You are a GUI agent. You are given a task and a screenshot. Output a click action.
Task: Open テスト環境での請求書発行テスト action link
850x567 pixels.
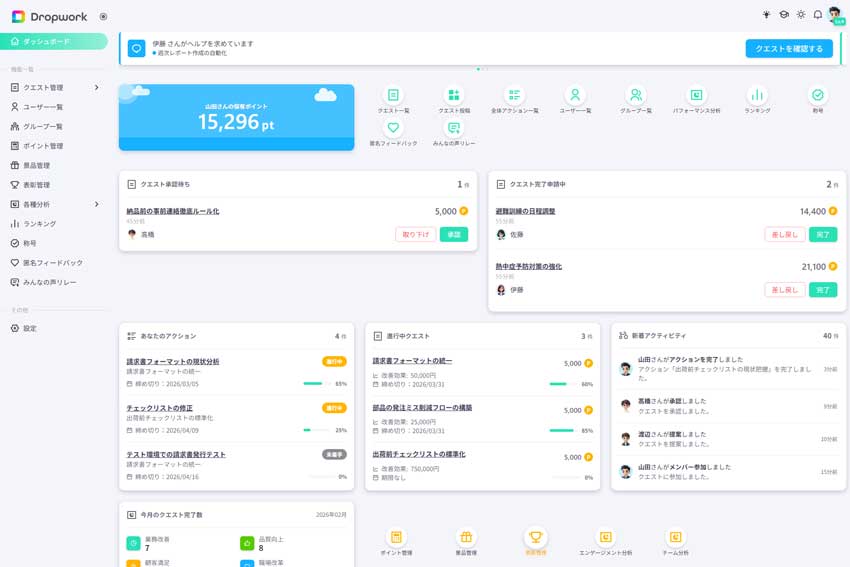(x=176, y=455)
